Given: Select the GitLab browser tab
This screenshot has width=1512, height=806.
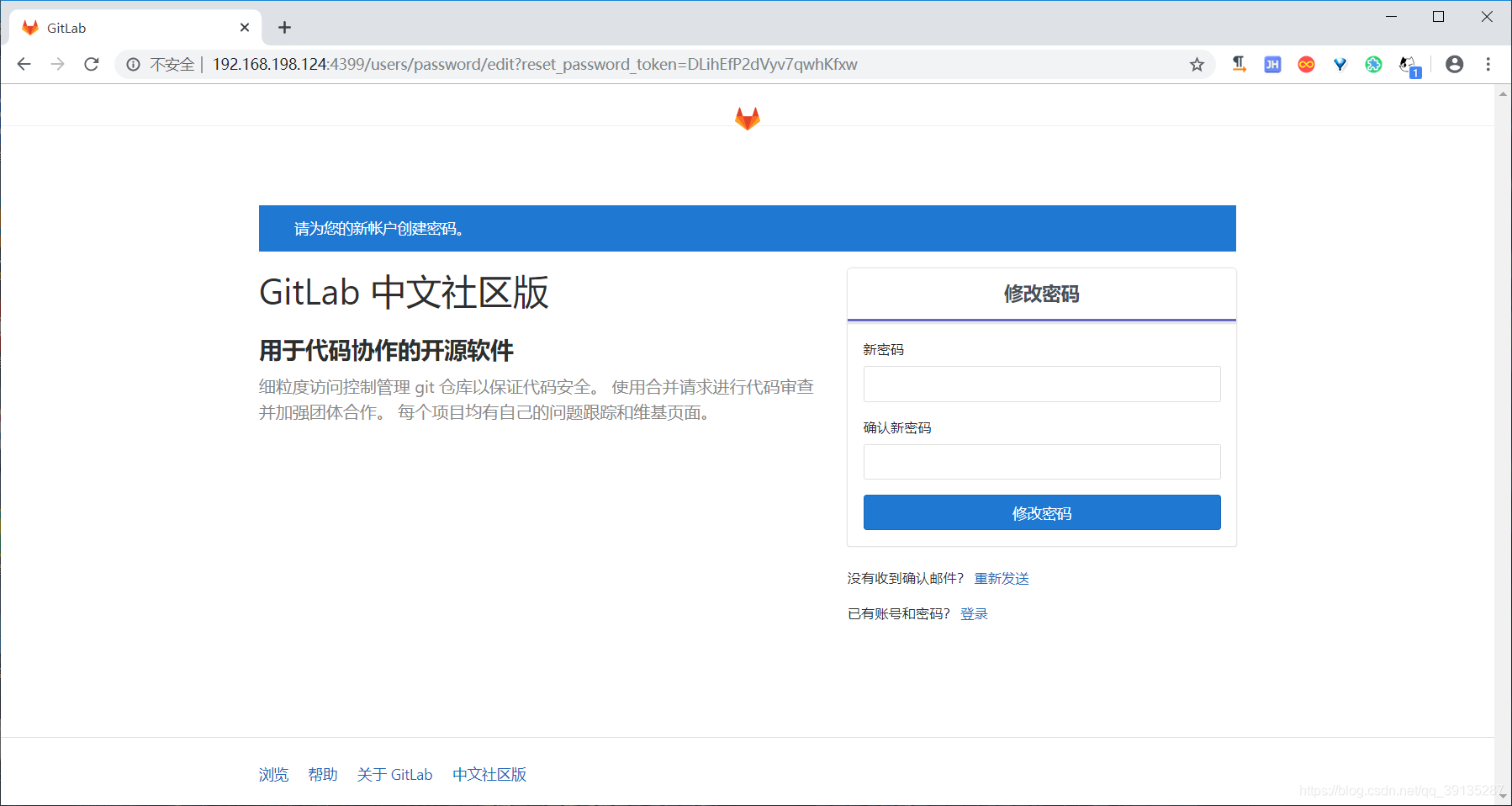Looking at the screenshot, I should (x=135, y=28).
